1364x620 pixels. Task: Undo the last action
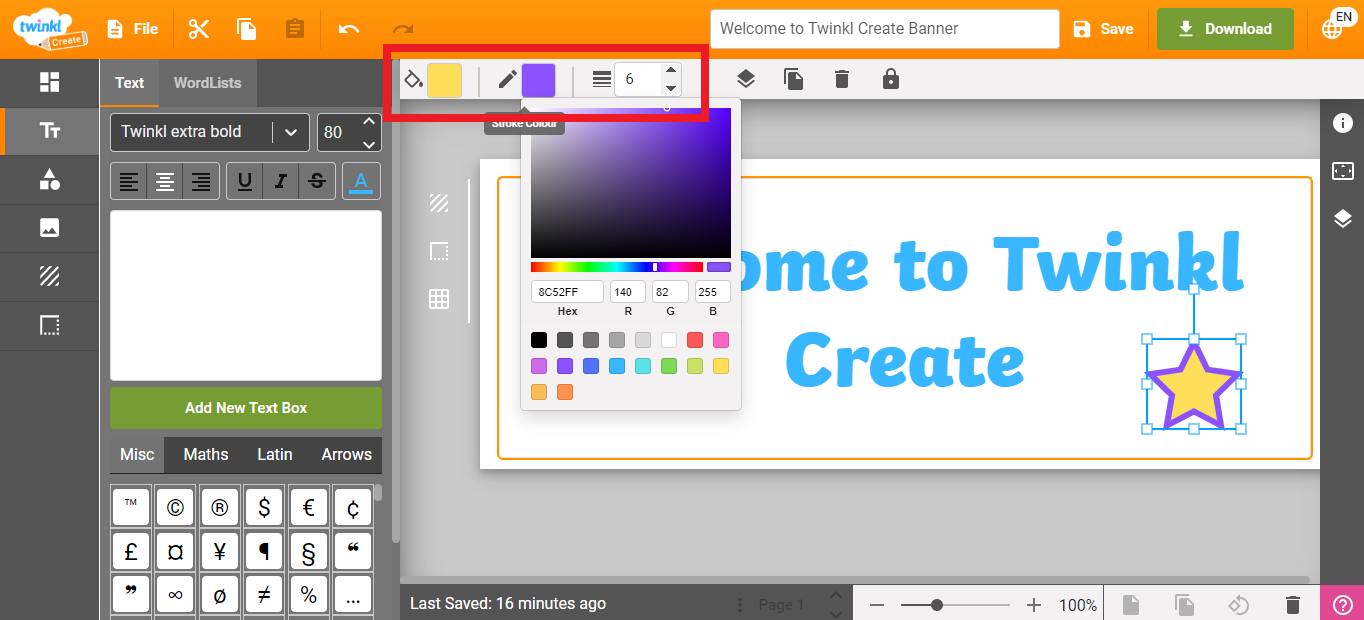click(x=349, y=29)
